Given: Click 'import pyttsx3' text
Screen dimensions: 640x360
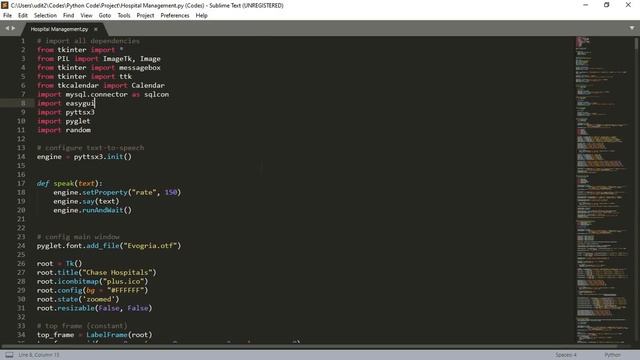Looking at the screenshot, I should point(66,112).
